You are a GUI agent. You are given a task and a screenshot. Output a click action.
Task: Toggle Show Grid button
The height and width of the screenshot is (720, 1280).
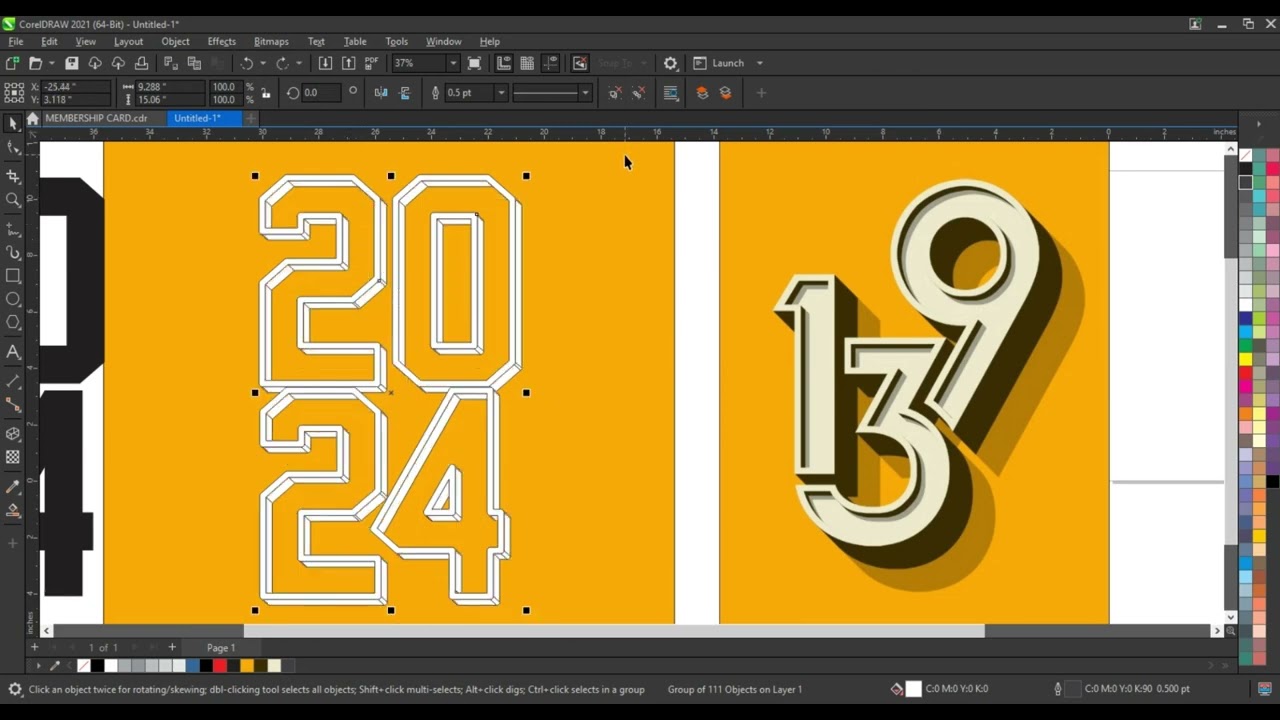[x=527, y=63]
